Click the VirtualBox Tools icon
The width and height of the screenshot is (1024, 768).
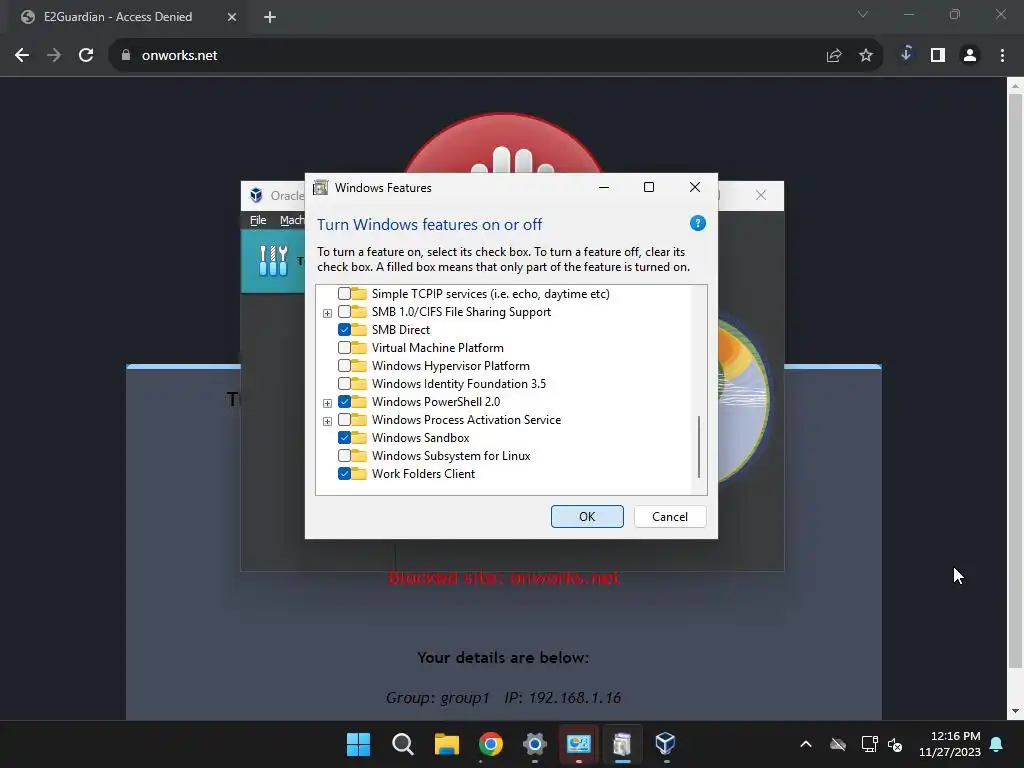273,261
